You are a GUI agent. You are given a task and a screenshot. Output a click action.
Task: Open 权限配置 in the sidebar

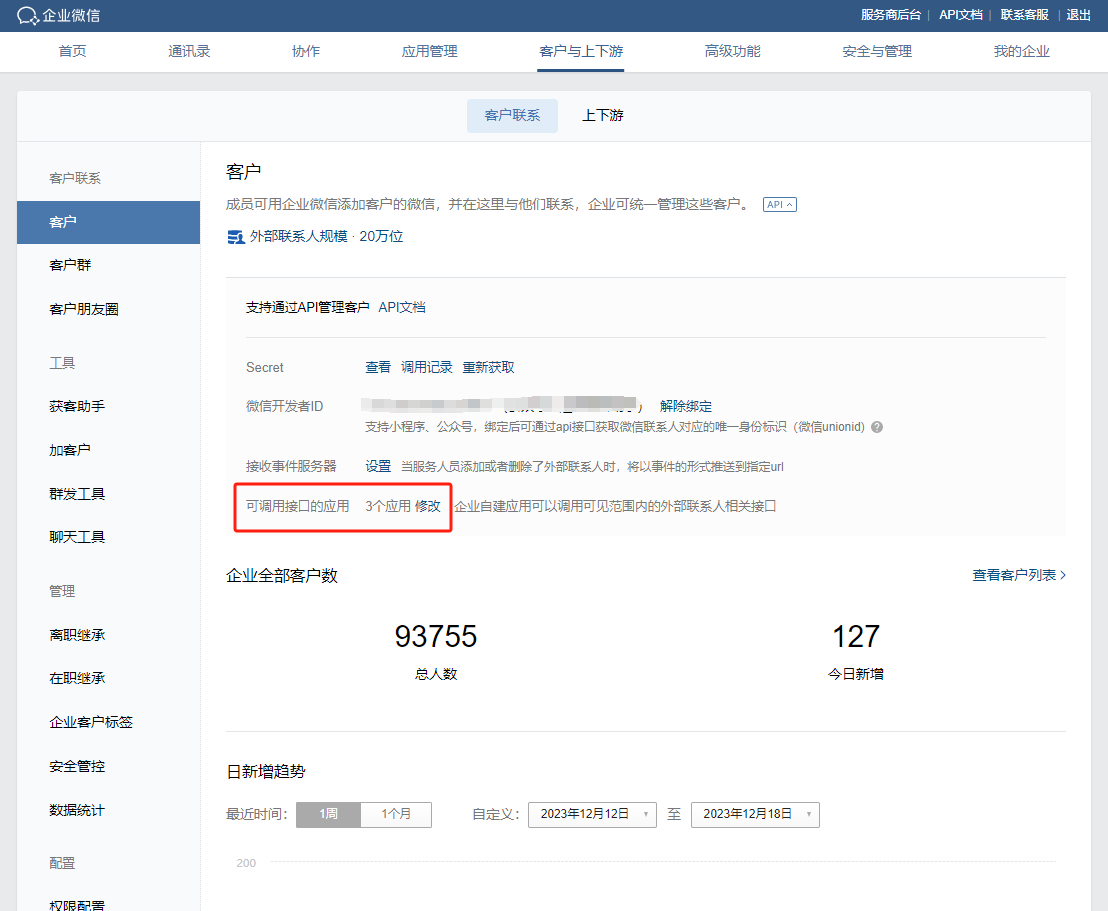(x=76, y=905)
